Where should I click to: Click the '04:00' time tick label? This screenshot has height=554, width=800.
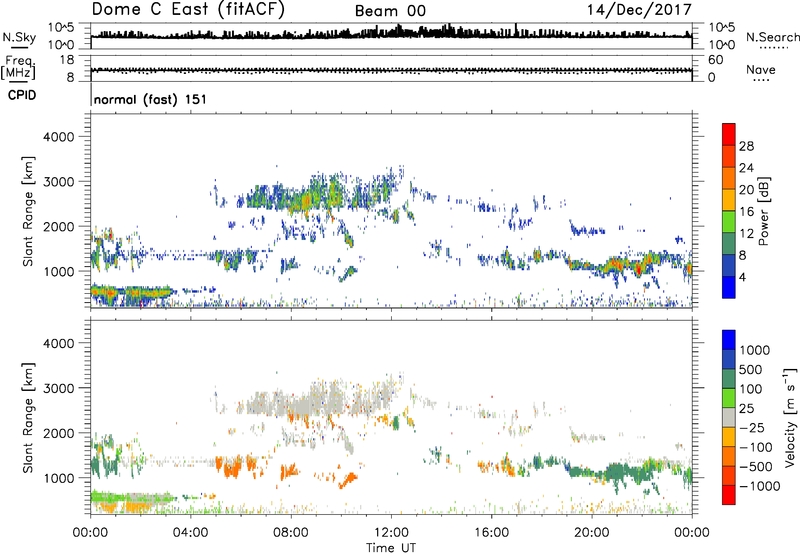(x=190, y=532)
